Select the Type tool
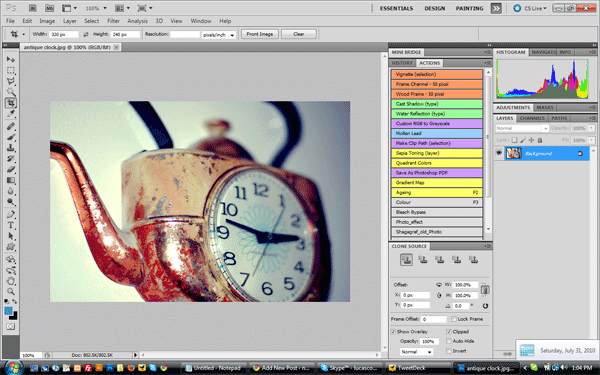Image resolution: width=600 pixels, height=375 pixels. pos(11,225)
